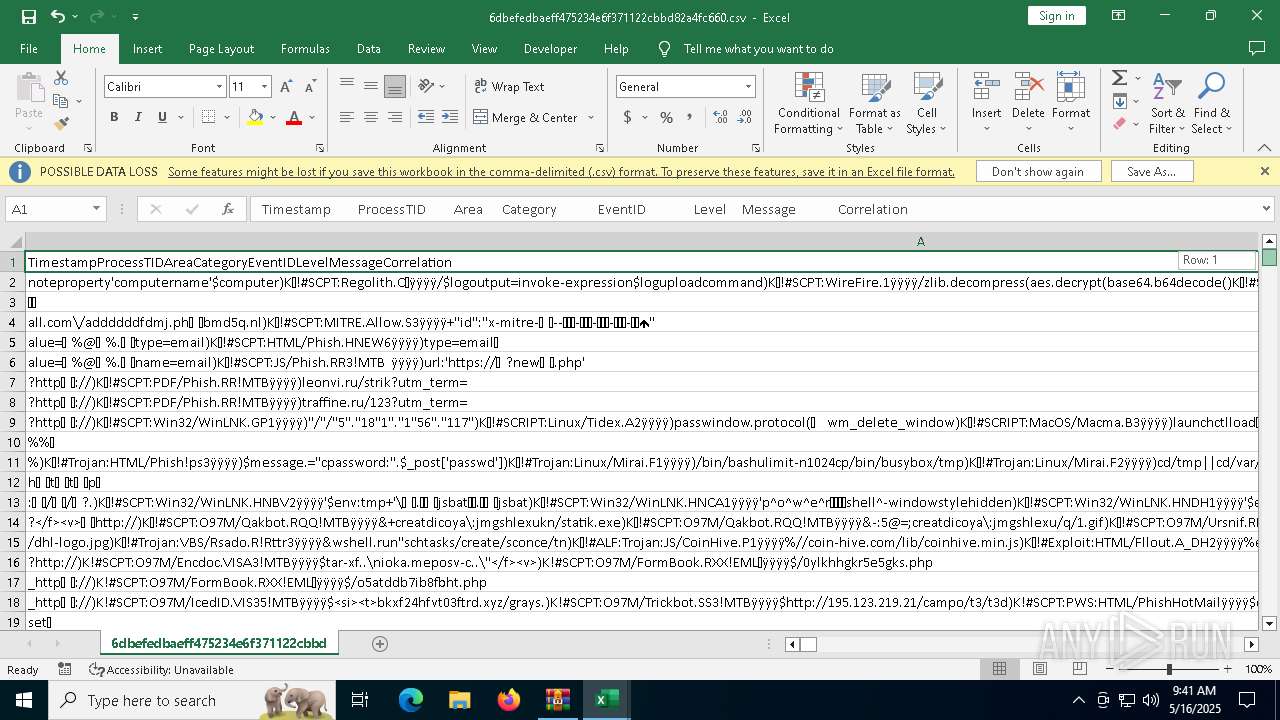Open the Borders dropdown arrow
Viewport: 1280px width, 720px height.
pyautogui.click(x=228, y=117)
